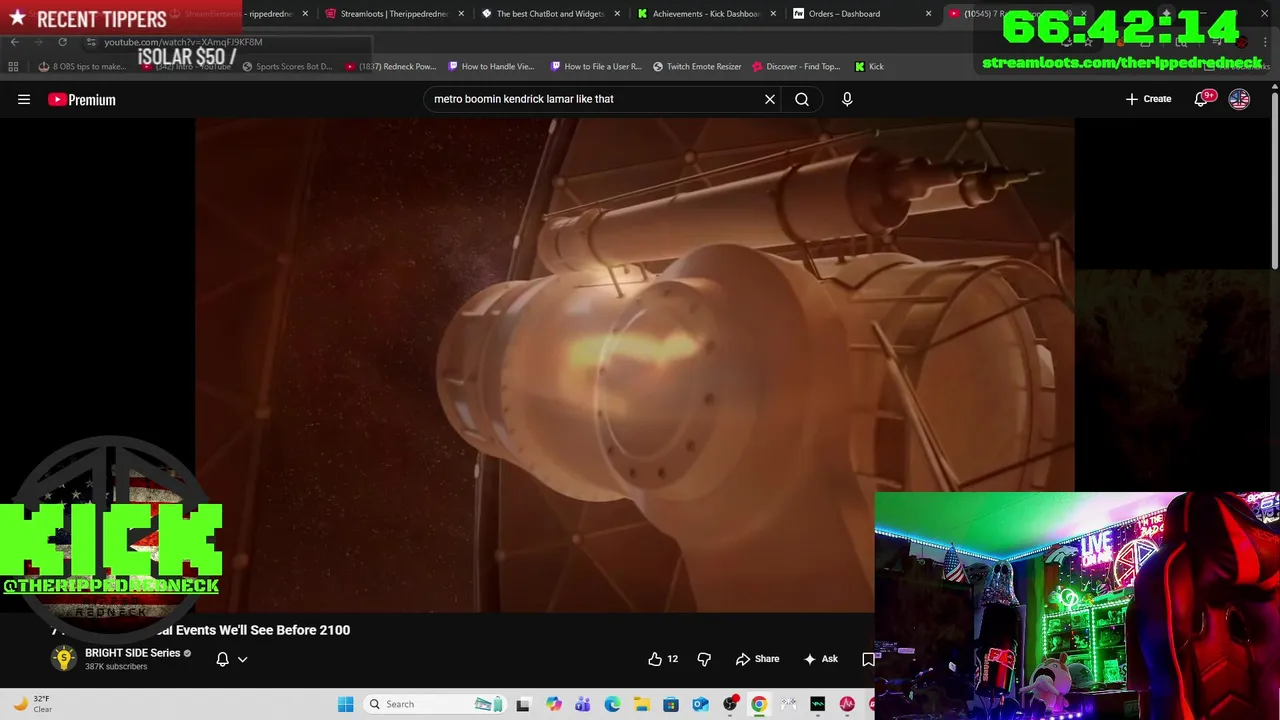The height and width of the screenshot is (720, 1280).
Task: Use the page vertical scrollbar
Action: point(1274,180)
